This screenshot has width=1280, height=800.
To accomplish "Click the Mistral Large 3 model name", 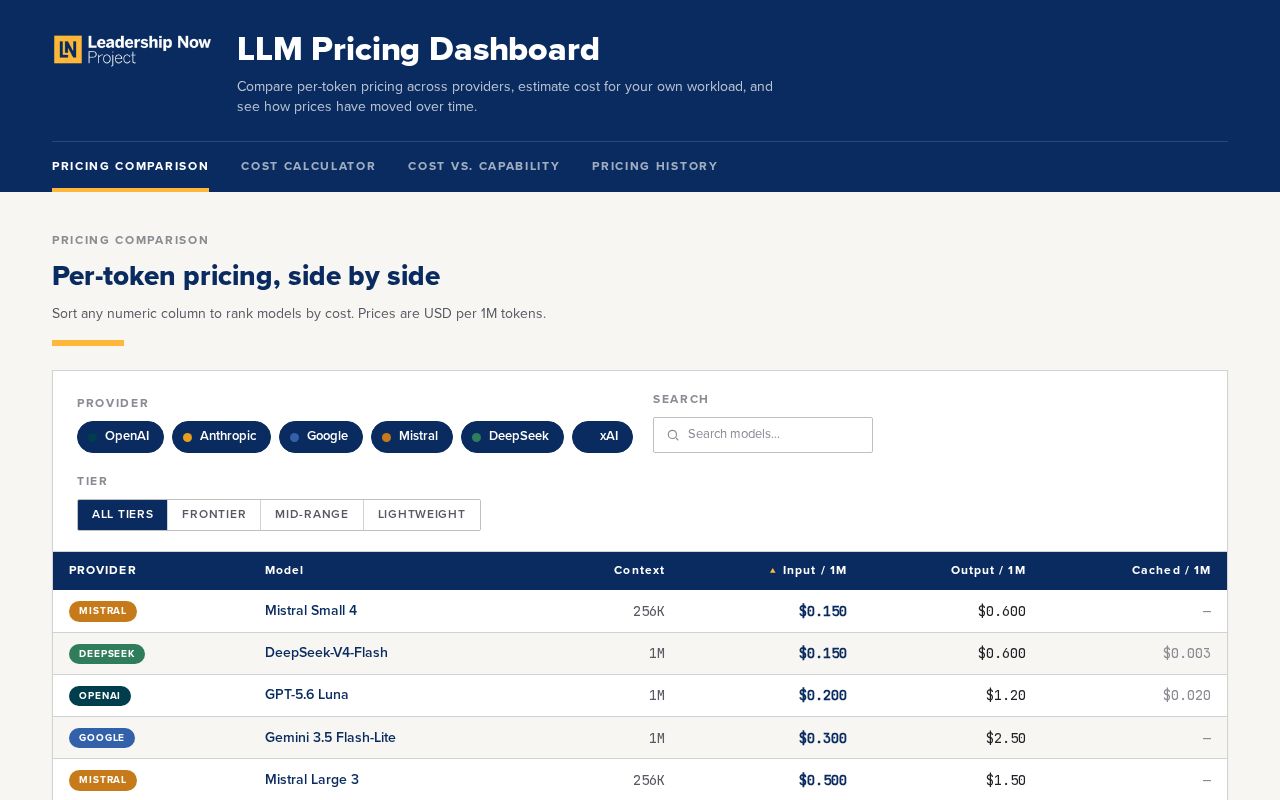I will pos(312,780).
